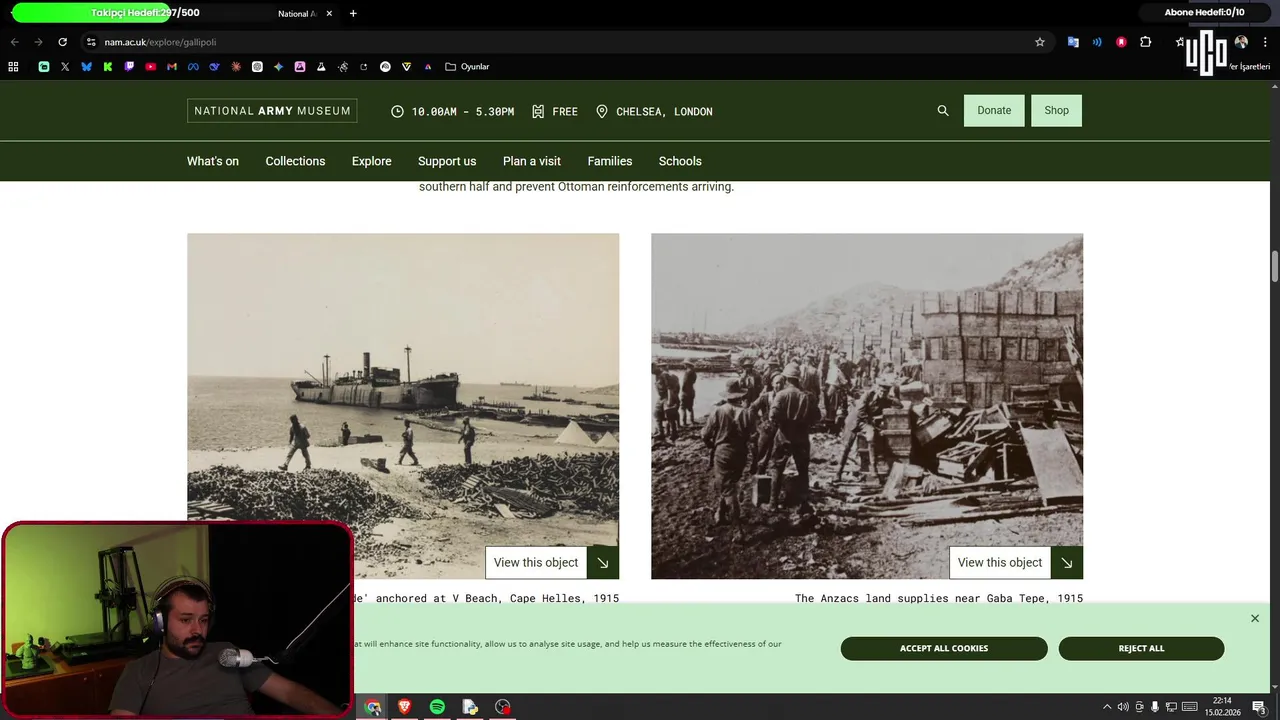Open the X (Twitter) bookmark

tap(65, 67)
